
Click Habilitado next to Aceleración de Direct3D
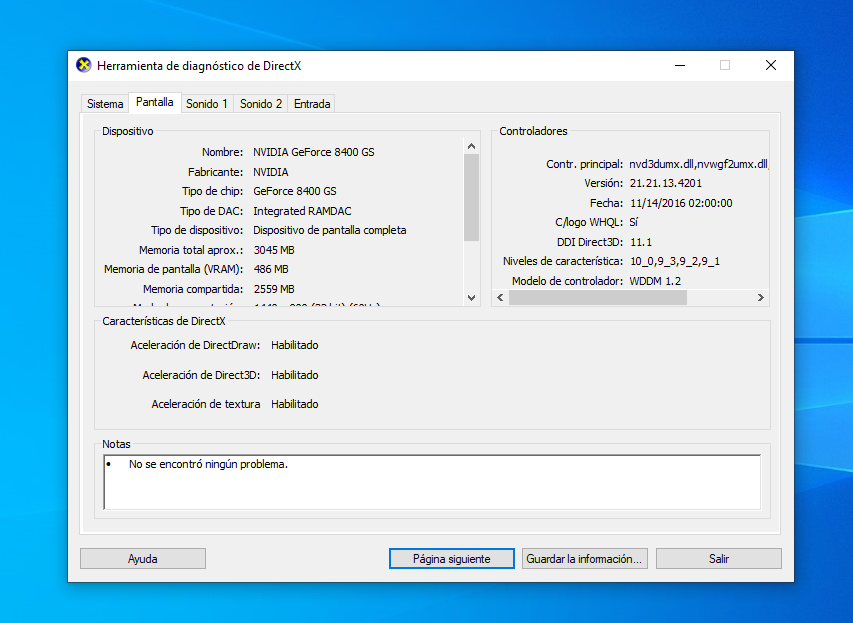pyautogui.click(x=295, y=375)
